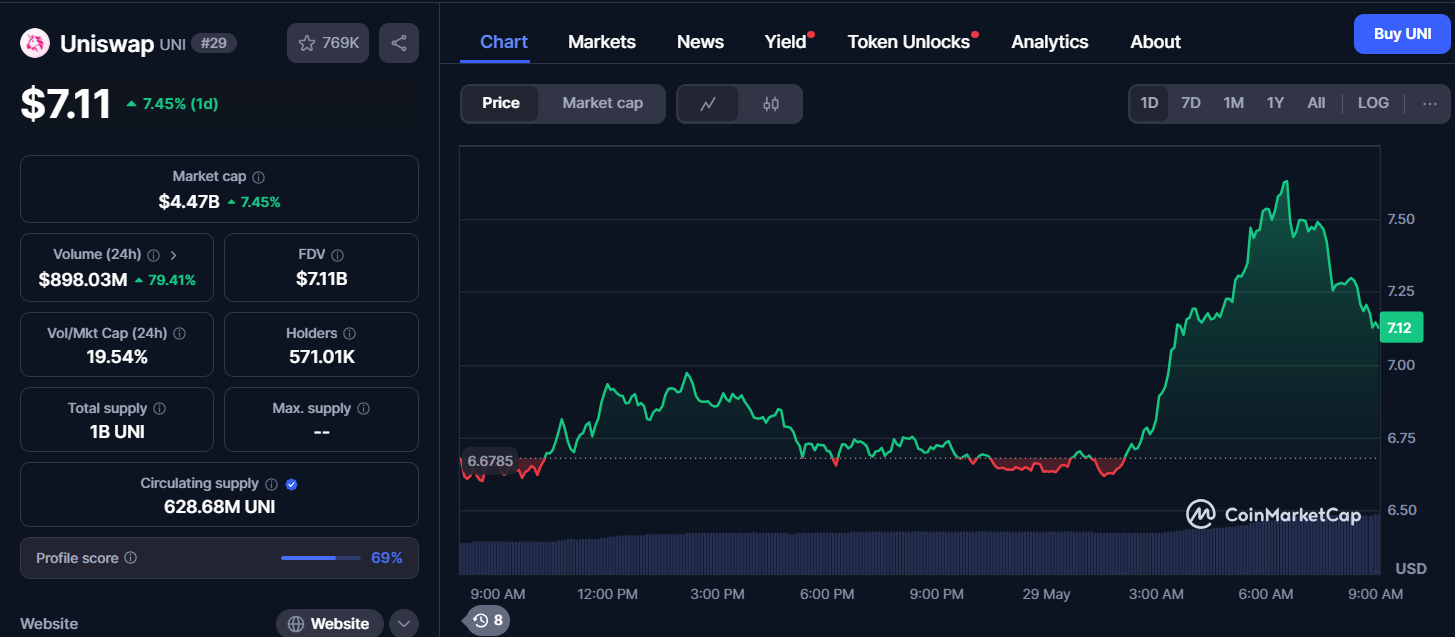1455x637 pixels.
Task: Click the Vol/Mkt Cap (24h) info icon
Action: (179, 333)
